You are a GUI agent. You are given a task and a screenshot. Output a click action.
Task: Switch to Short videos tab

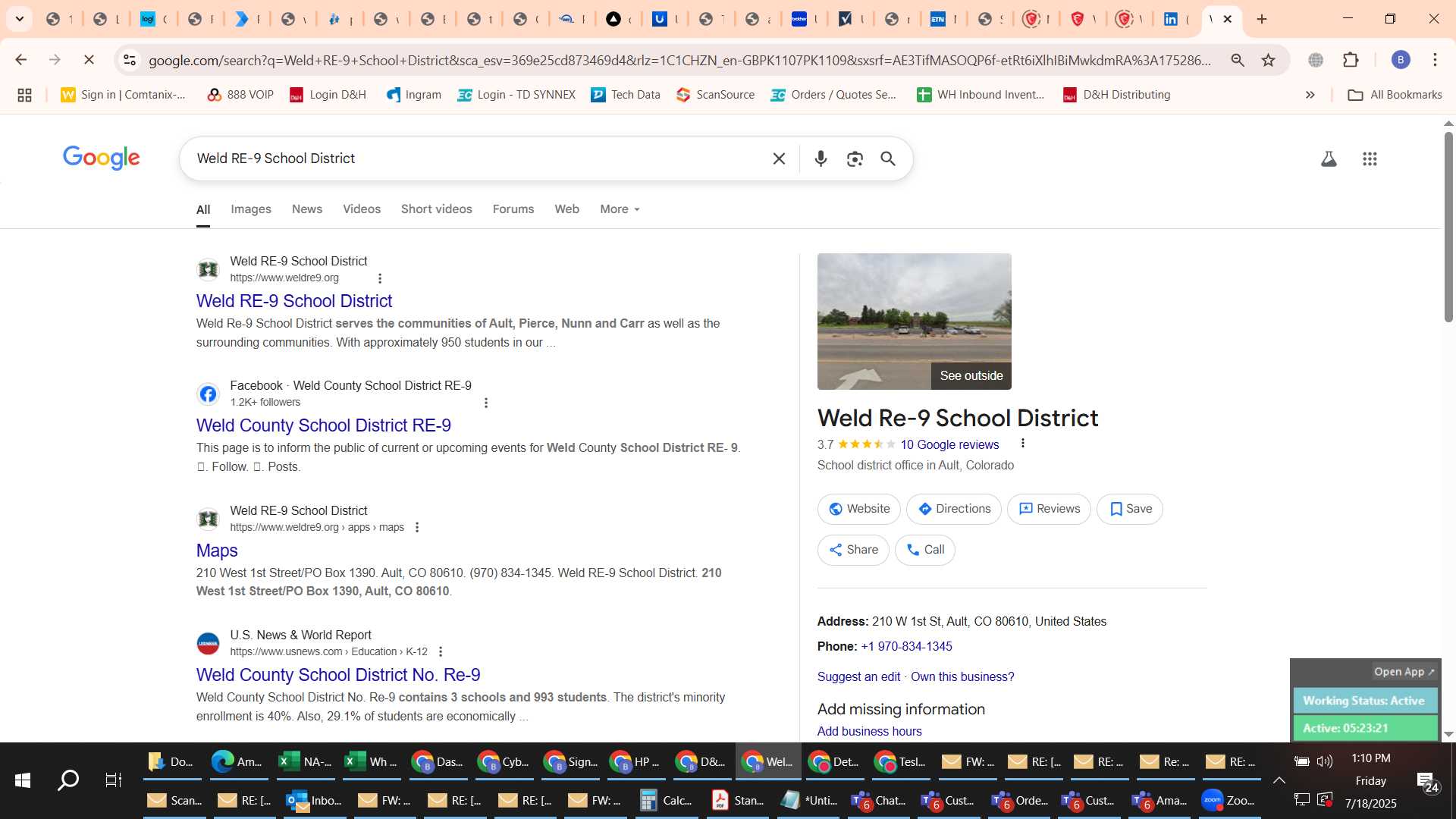[x=437, y=209]
